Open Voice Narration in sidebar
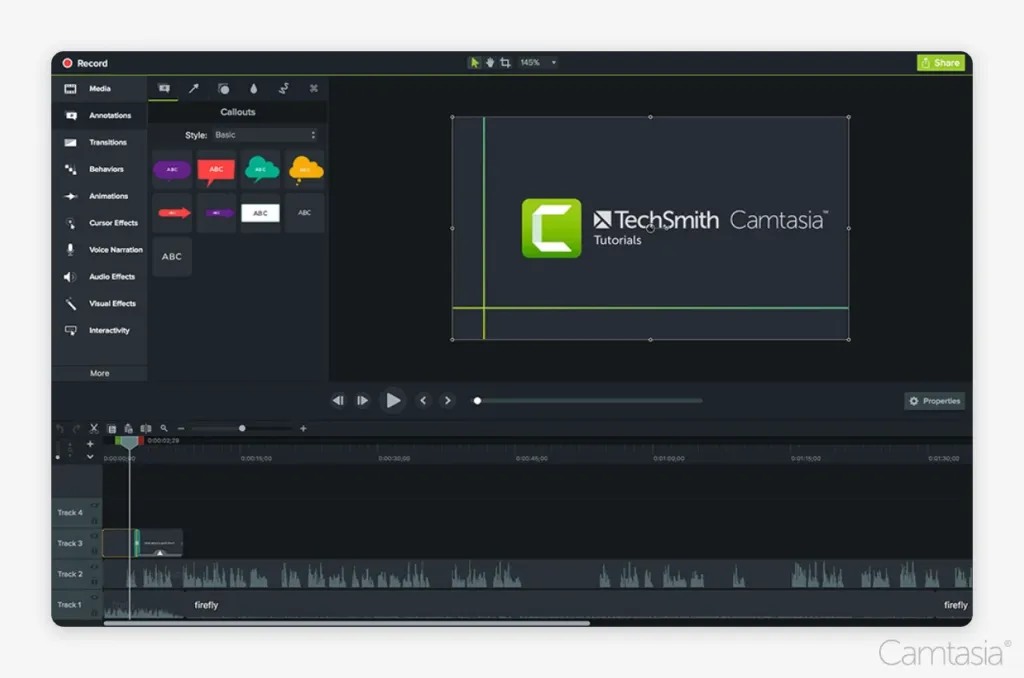Screen dimensions: 1024x678 click(x=100, y=250)
